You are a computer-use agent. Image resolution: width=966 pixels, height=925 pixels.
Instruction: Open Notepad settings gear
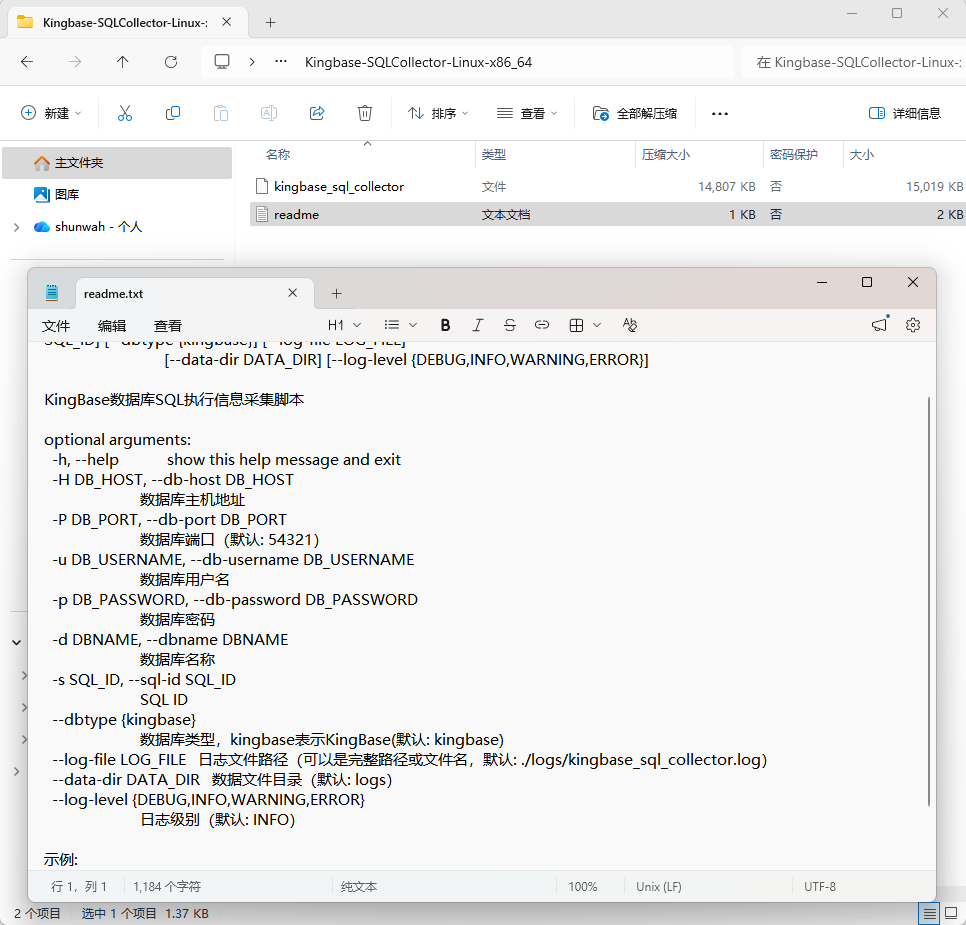pyautogui.click(x=913, y=325)
